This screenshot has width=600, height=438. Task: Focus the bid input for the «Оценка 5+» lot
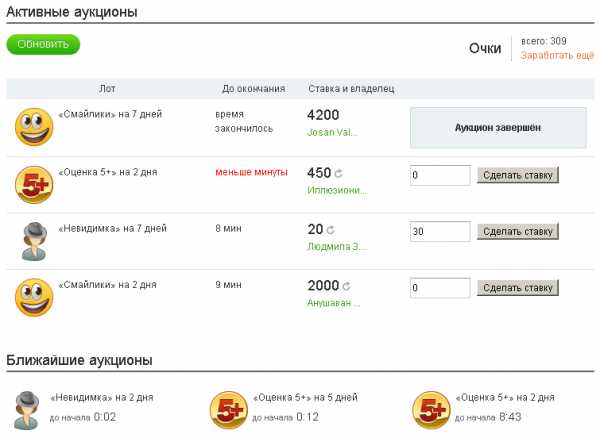coord(440,175)
